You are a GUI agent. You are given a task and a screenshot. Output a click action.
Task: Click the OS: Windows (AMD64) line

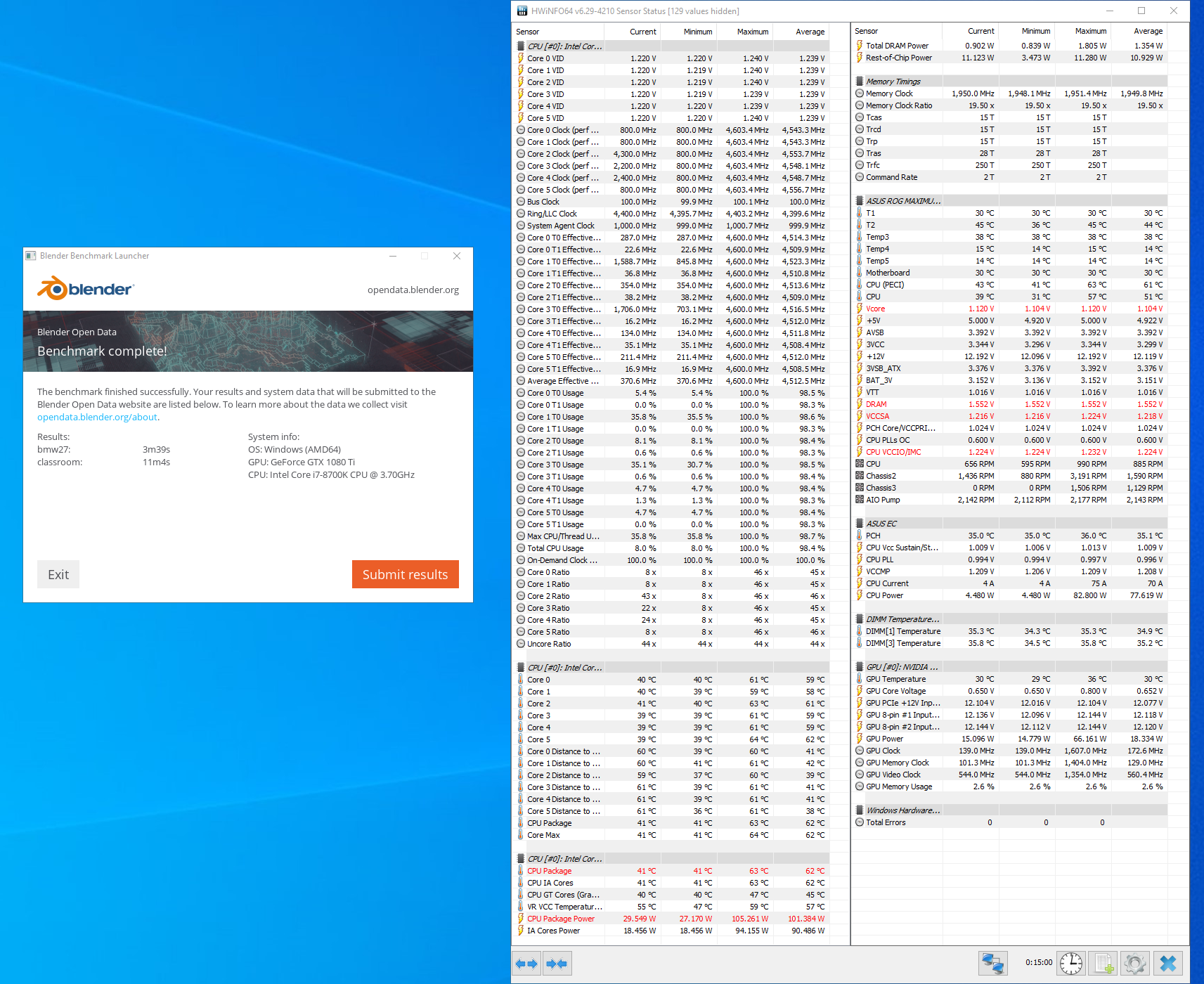click(x=294, y=450)
